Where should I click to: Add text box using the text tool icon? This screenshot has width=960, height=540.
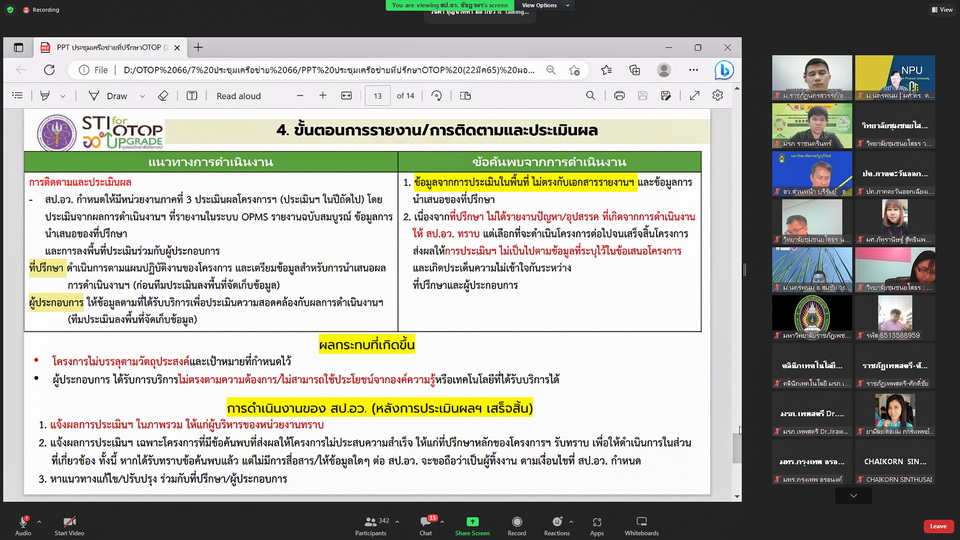coord(192,96)
